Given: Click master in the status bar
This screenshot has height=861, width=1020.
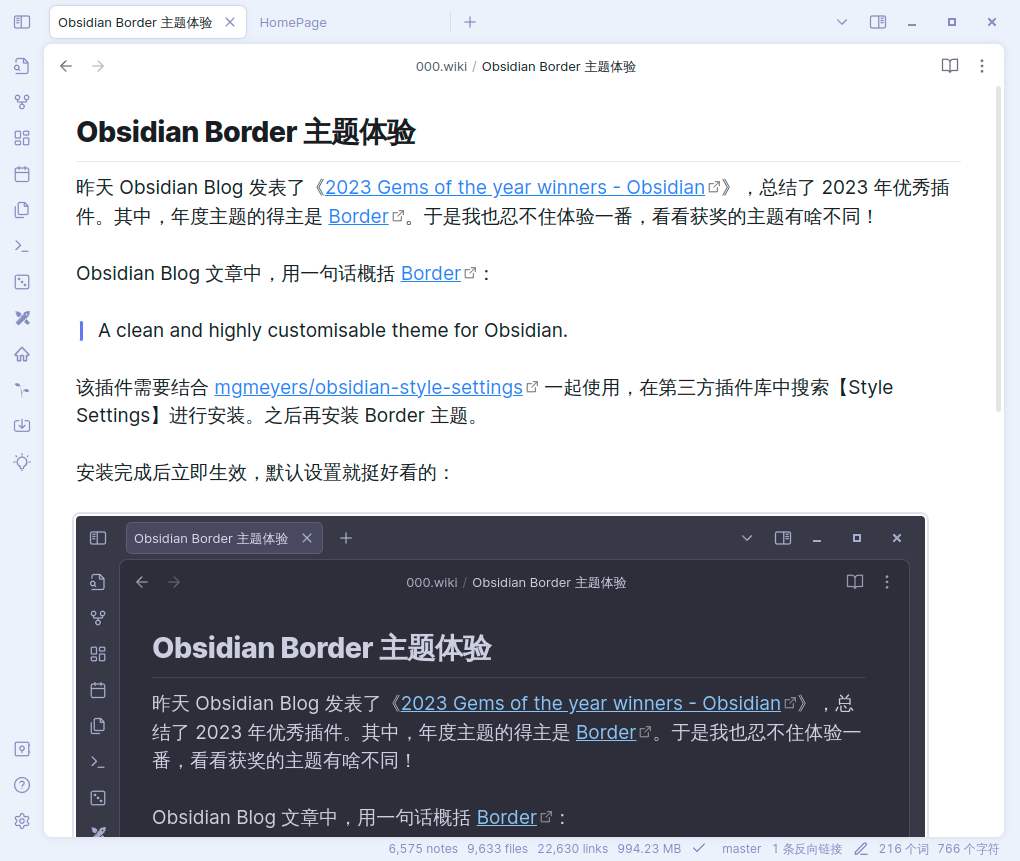Looking at the screenshot, I should pos(741,848).
